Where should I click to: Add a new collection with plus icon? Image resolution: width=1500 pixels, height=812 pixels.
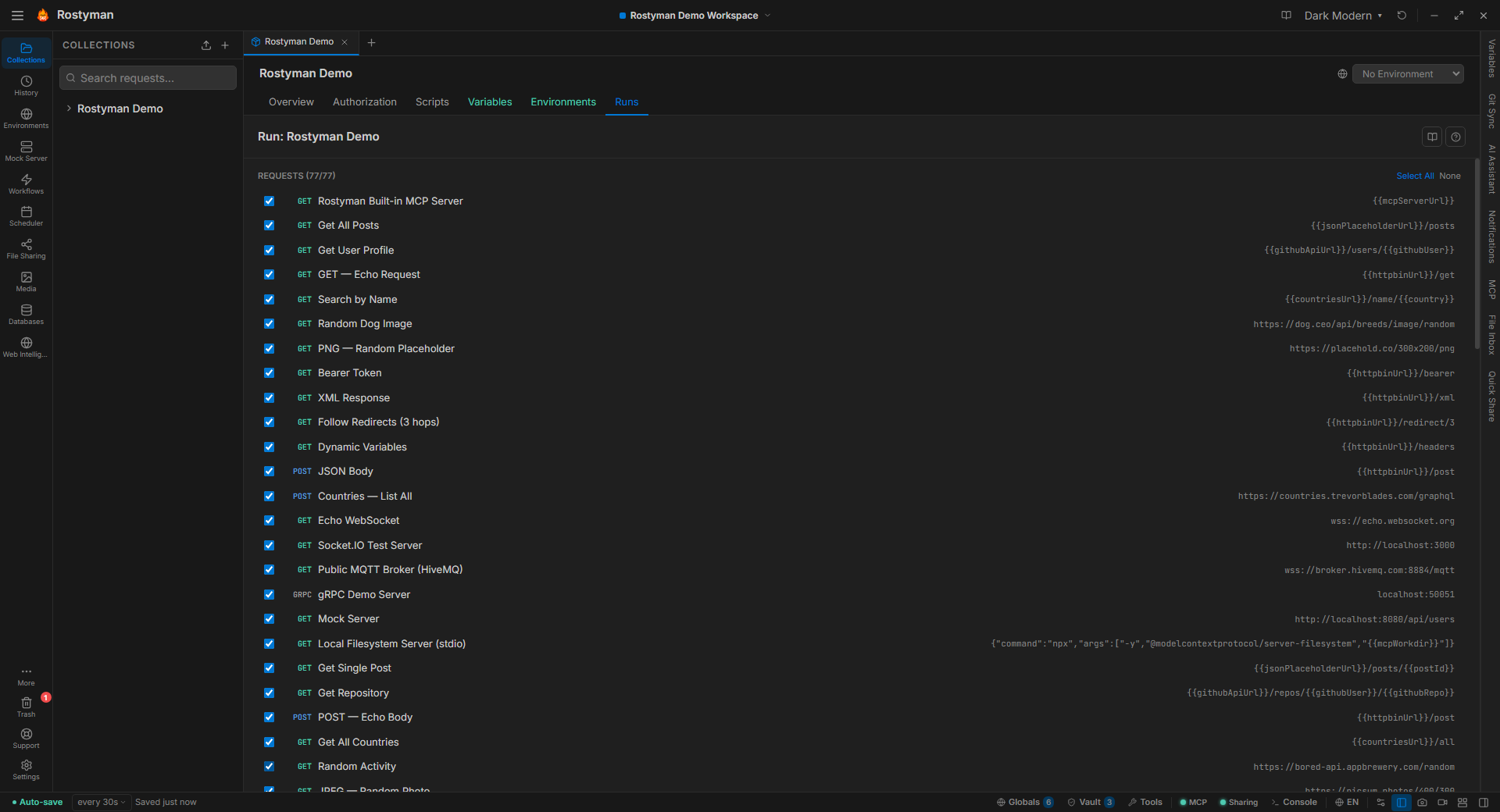[x=225, y=45]
